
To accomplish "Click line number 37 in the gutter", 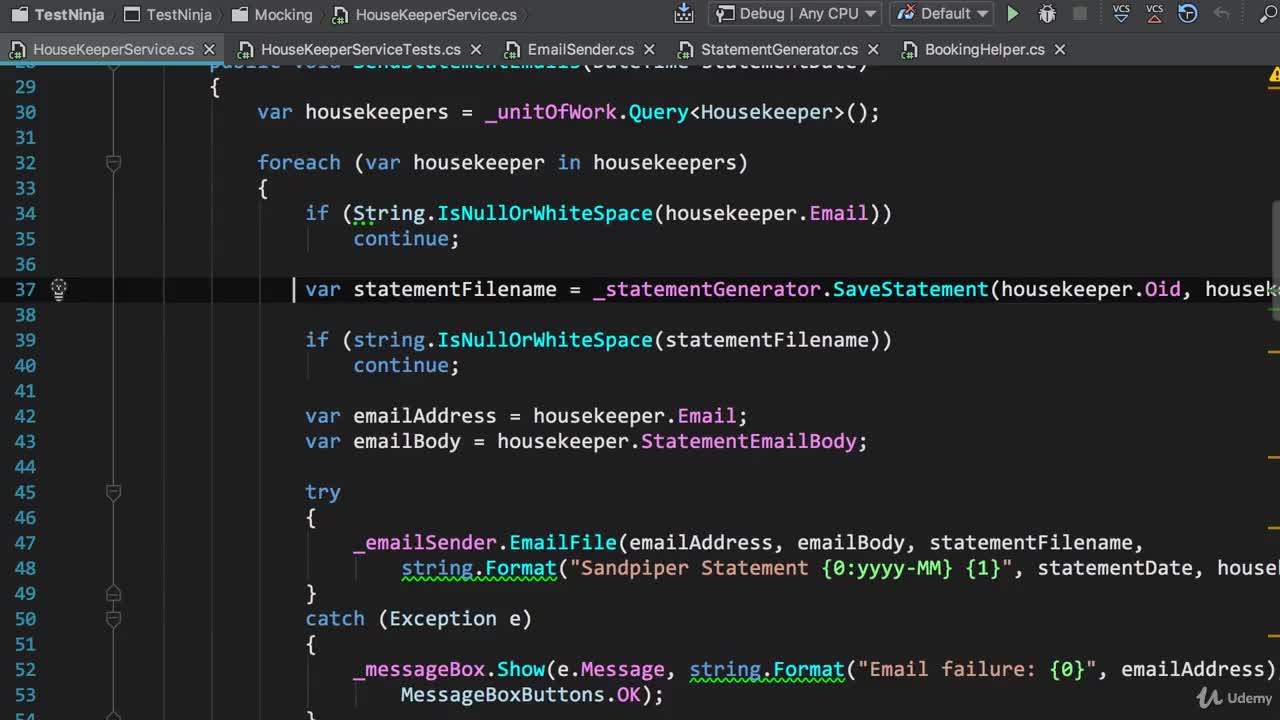I will [25, 289].
